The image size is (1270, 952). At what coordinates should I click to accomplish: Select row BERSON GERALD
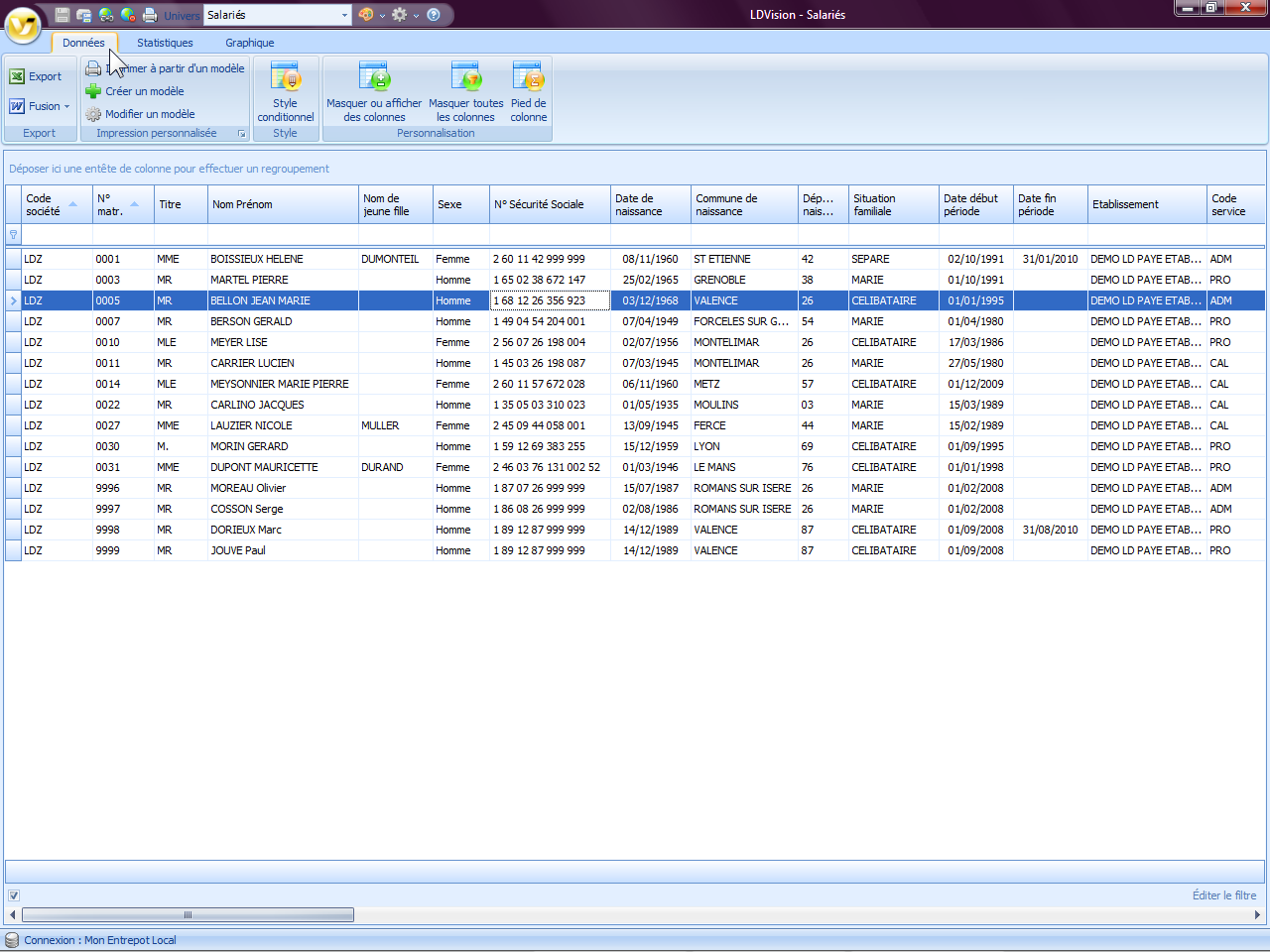coord(635,321)
